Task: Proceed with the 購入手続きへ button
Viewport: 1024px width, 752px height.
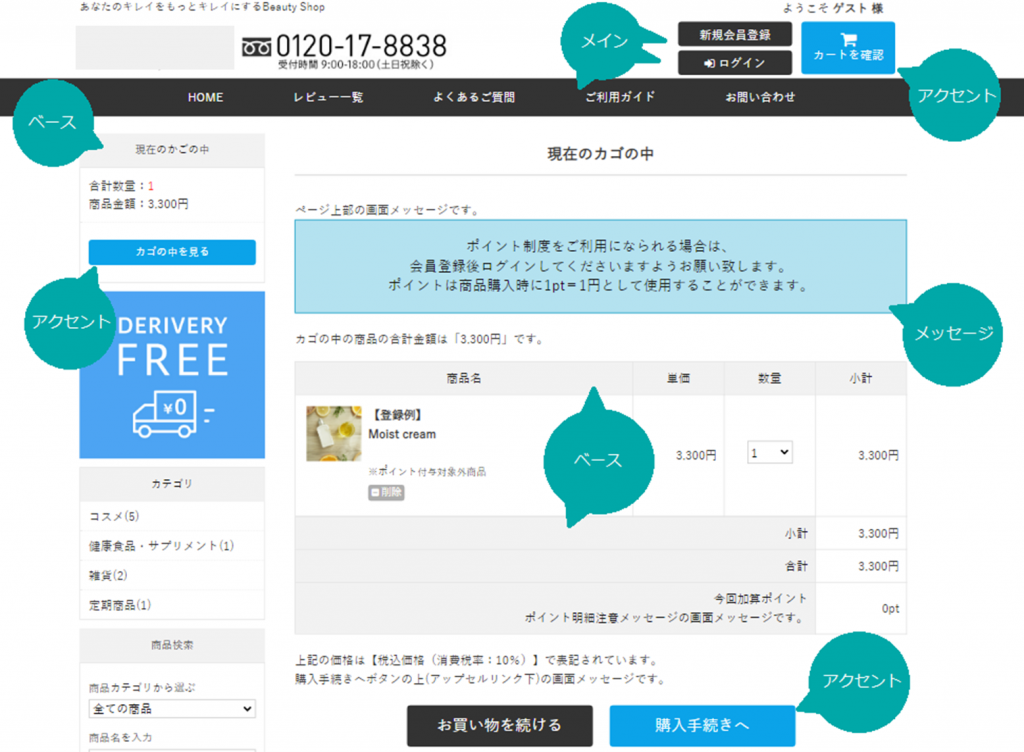Action: point(702,725)
